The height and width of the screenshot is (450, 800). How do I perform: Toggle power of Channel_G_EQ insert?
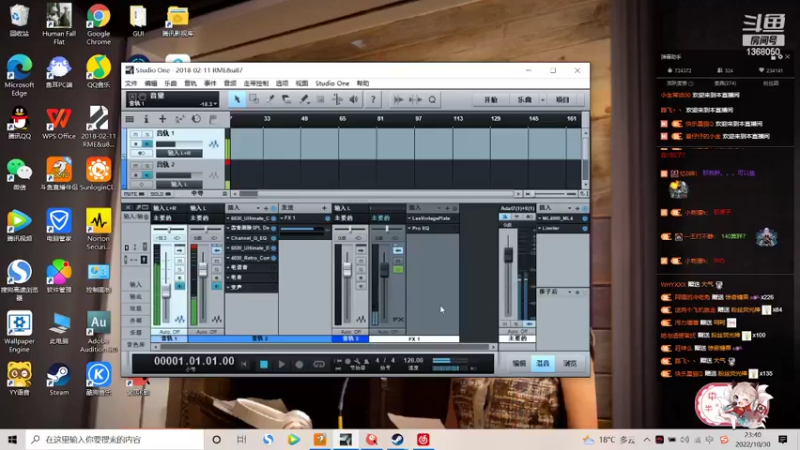(x=274, y=238)
